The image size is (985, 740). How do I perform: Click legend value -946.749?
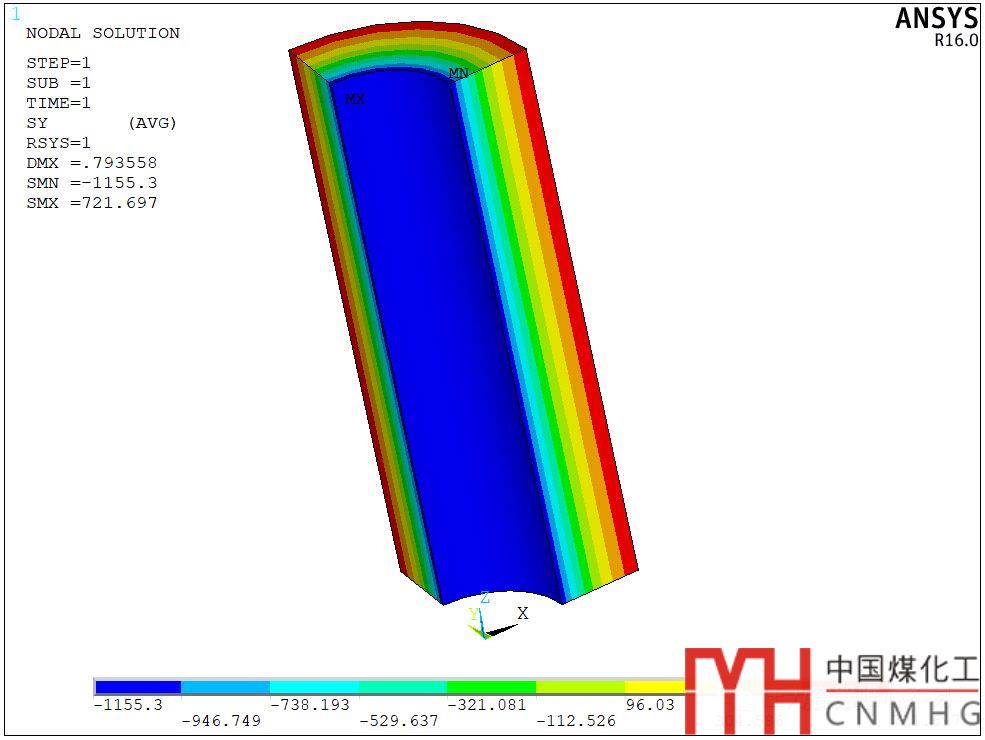tap(221, 721)
